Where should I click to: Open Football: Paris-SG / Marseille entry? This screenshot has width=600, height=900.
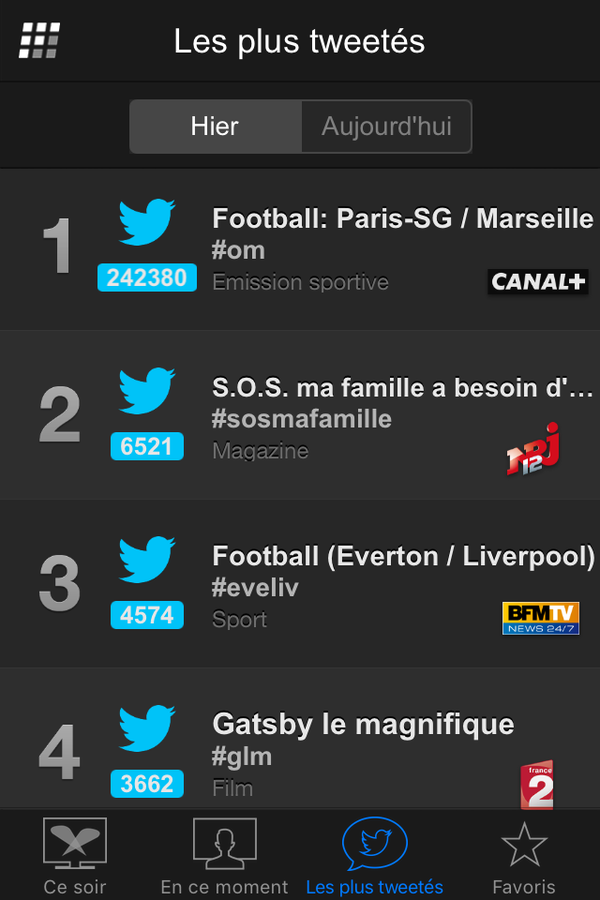300,249
